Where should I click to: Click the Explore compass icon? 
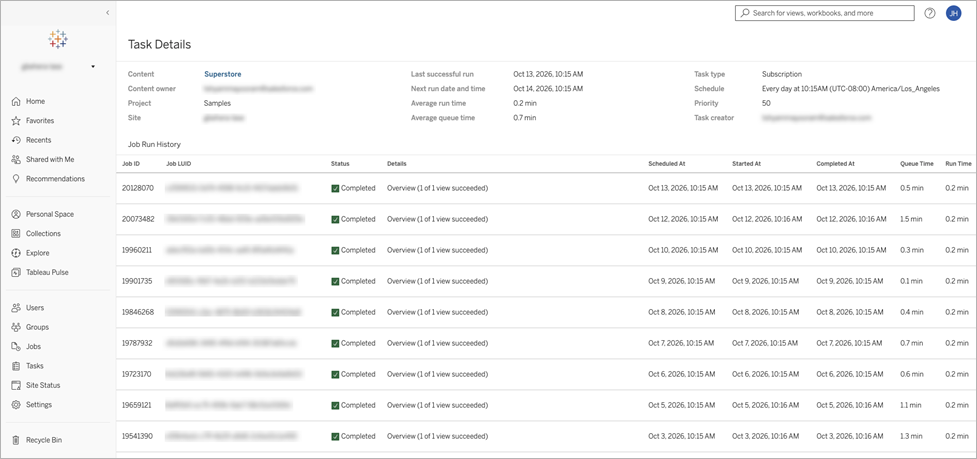tap(16, 253)
